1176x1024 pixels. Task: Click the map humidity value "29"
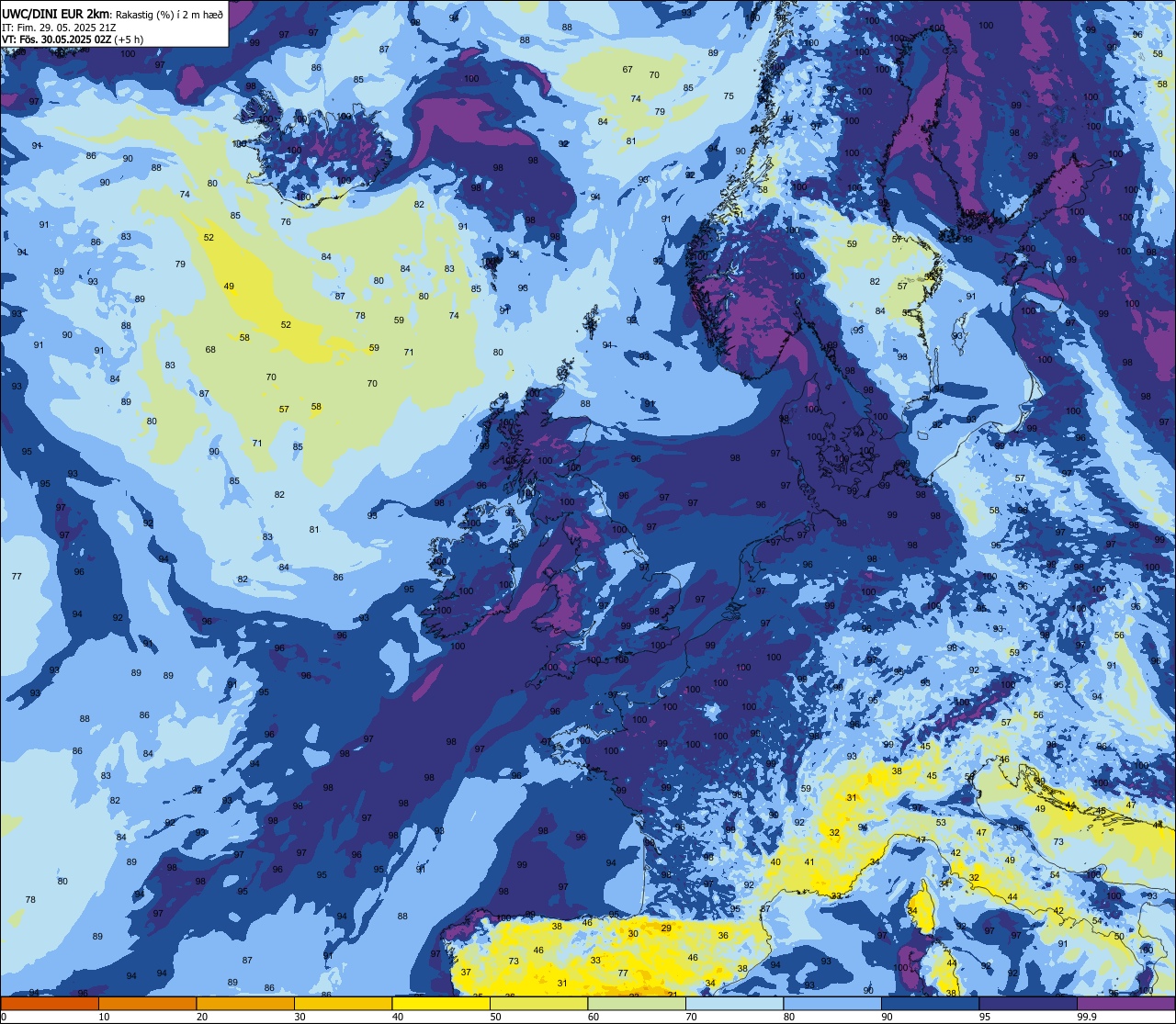click(666, 928)
